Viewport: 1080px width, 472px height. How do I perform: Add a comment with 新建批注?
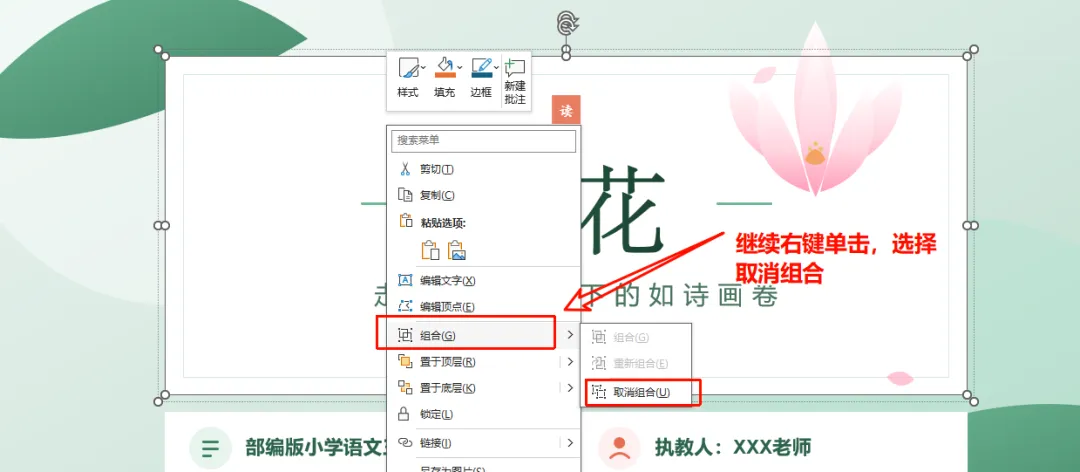515,81
